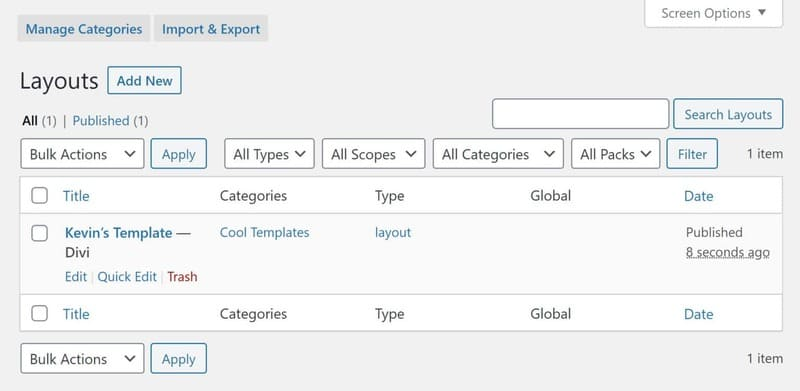Screen dimensions: 800x391
Task: Sort layouts by the Date column header
Action: tap(698, 196)
